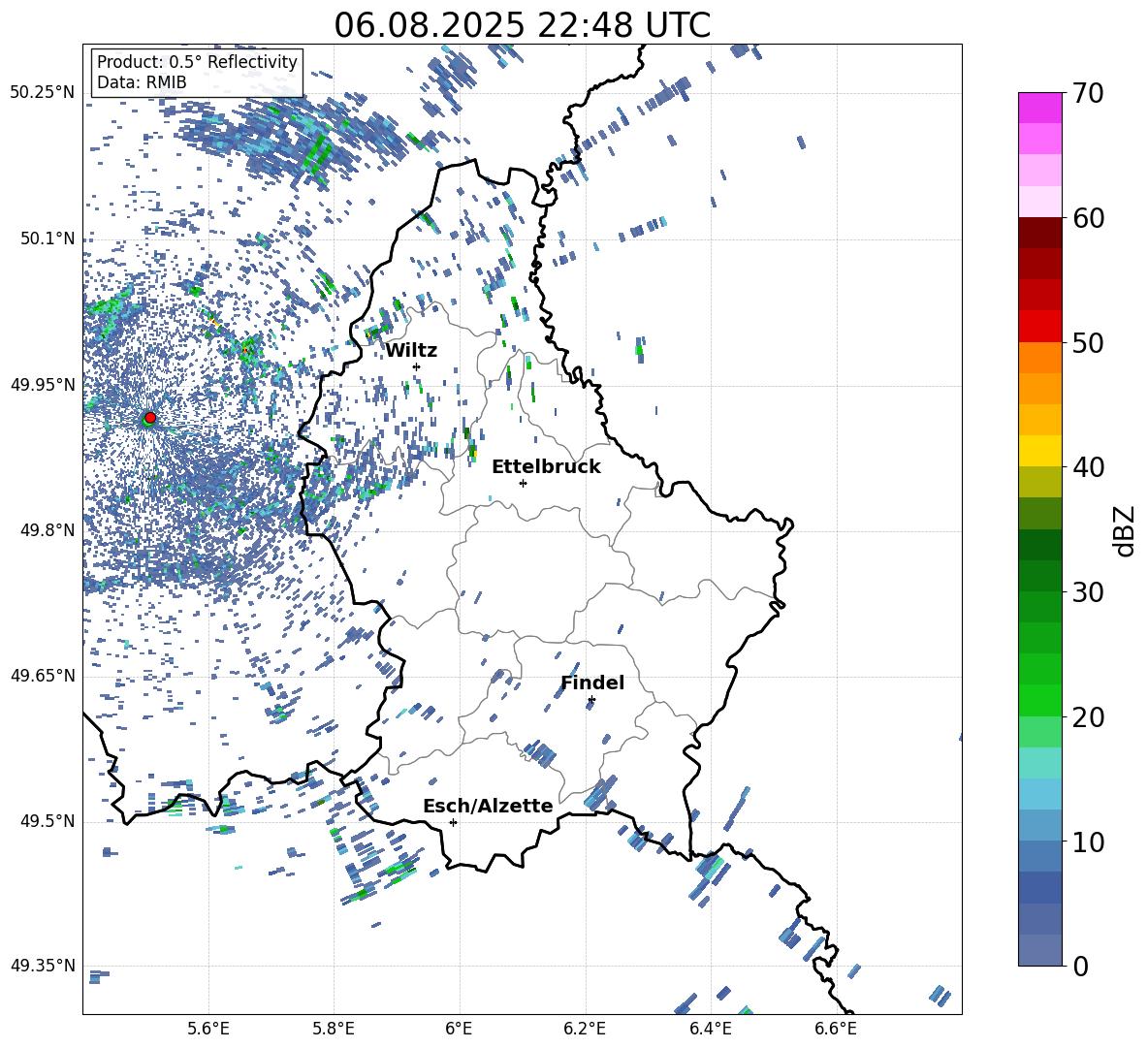
Task: Click the Product: 0.5° Reflectivity text
Action: tap(197, 62)
